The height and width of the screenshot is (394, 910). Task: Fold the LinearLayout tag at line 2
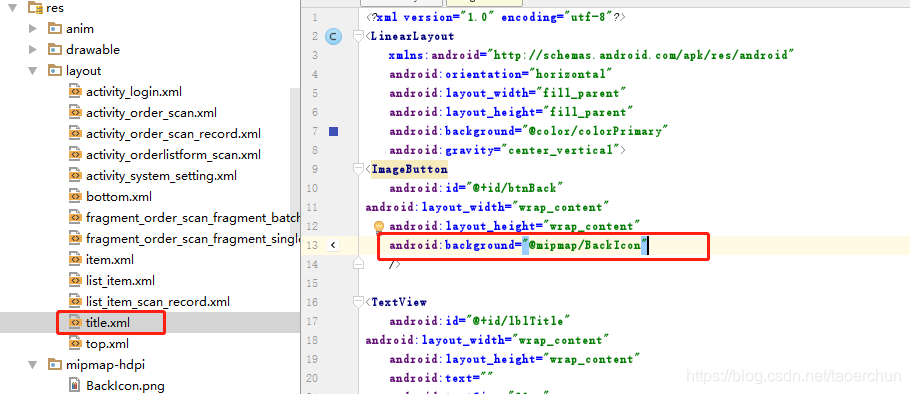tap(358, 37)
